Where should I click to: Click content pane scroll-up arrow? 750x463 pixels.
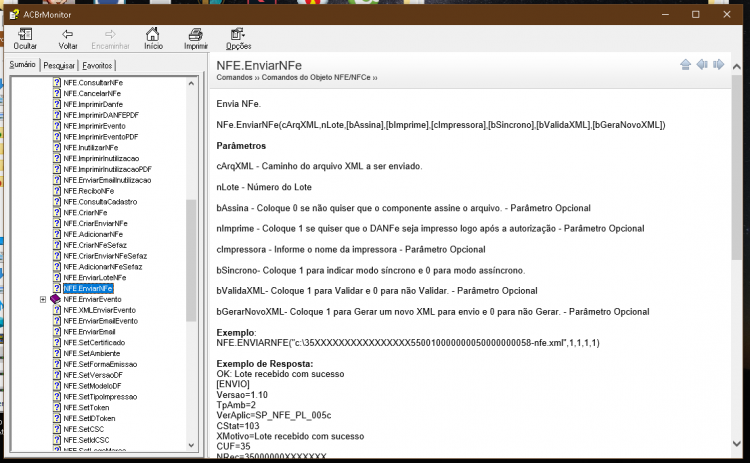(x=737, y=67)
